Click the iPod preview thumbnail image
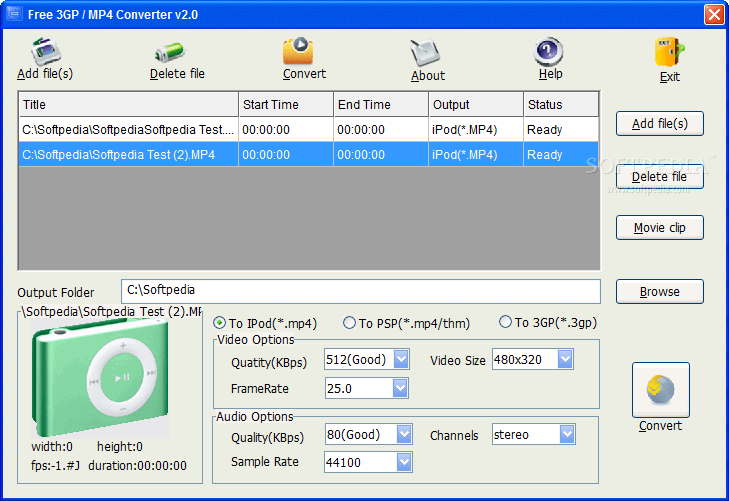Screen dimensions: 729x501 (x=100, y=378)
